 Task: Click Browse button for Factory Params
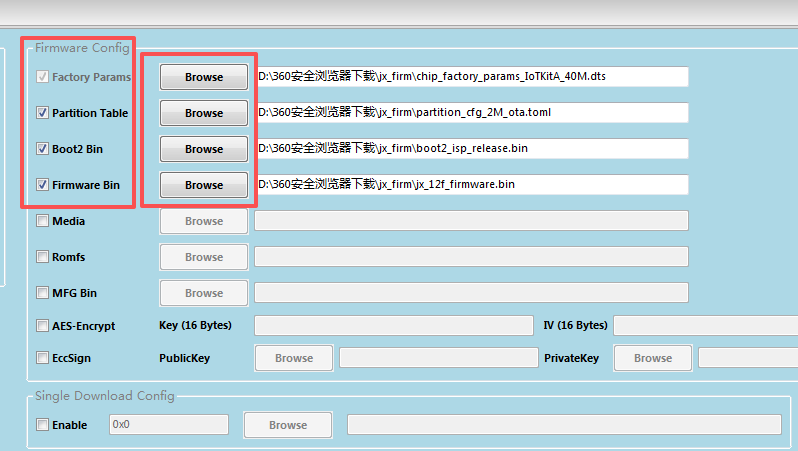[x=203, y=77]
